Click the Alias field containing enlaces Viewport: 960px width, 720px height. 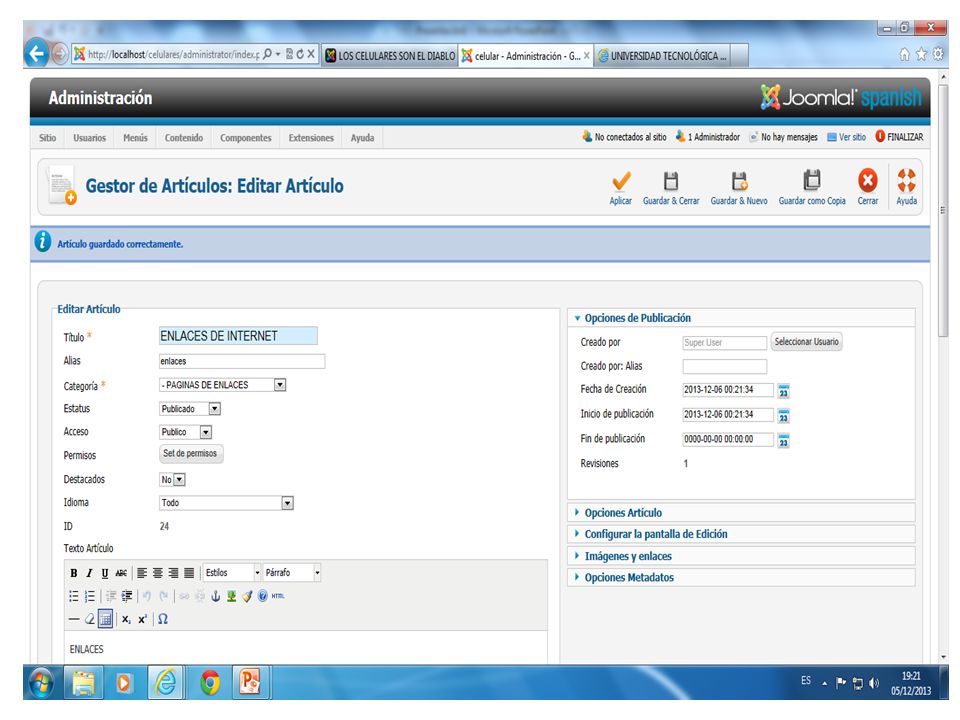242,361
